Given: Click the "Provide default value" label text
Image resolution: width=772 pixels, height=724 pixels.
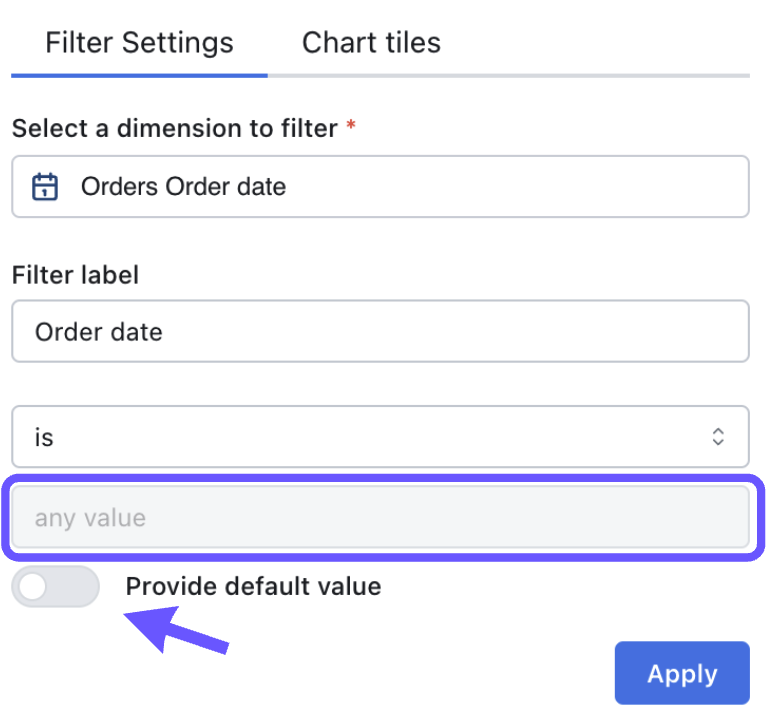Looking at the screenshot, I should 253,587.
